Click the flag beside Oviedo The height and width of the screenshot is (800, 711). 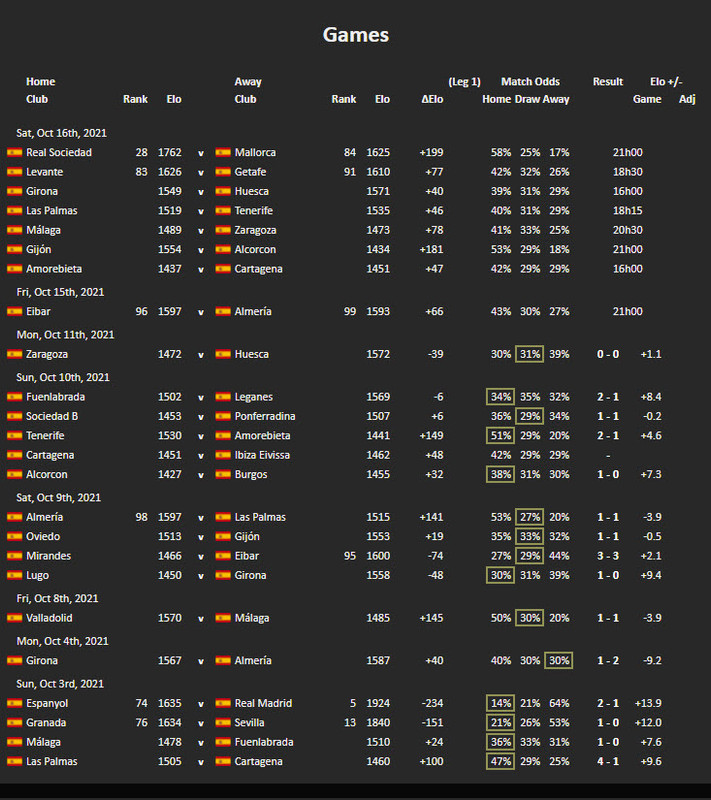[x=14, y=537]
